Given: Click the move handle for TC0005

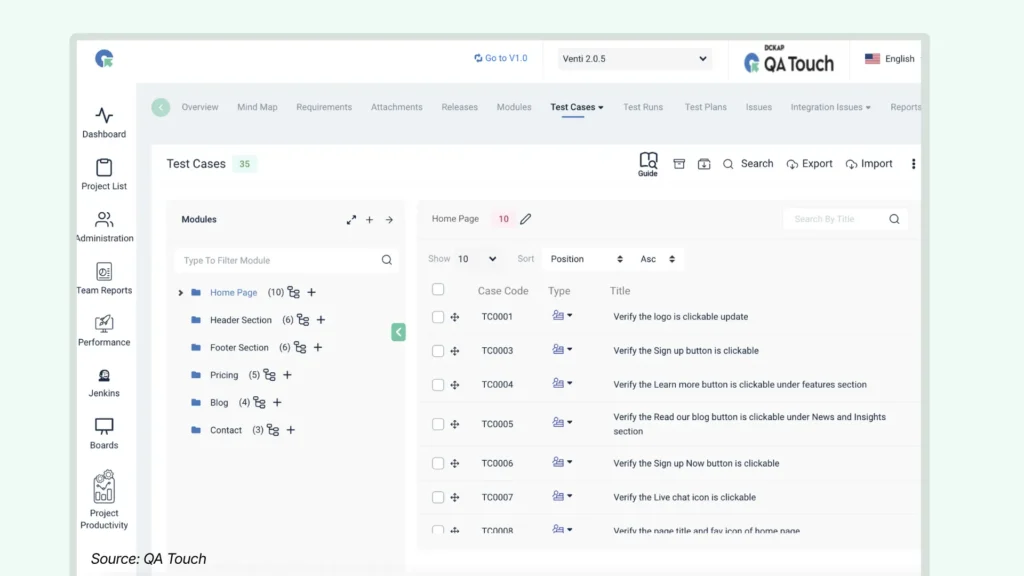Looking at the screenshot, I should [455, 424].
